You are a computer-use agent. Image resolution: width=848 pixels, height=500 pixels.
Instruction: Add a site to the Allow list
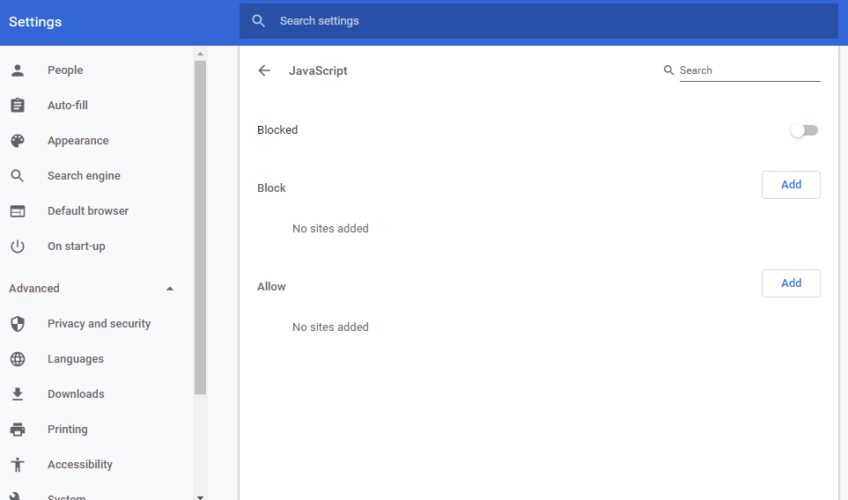pos(790,283)
